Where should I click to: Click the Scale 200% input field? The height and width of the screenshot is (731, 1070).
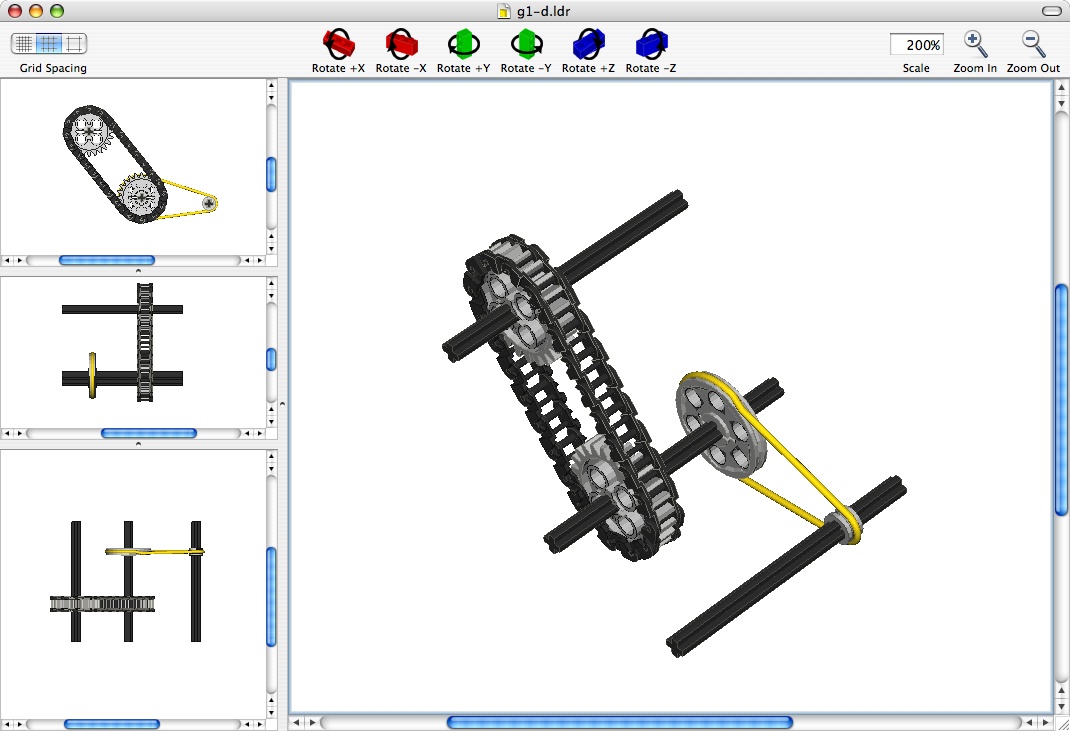[916, 44]
